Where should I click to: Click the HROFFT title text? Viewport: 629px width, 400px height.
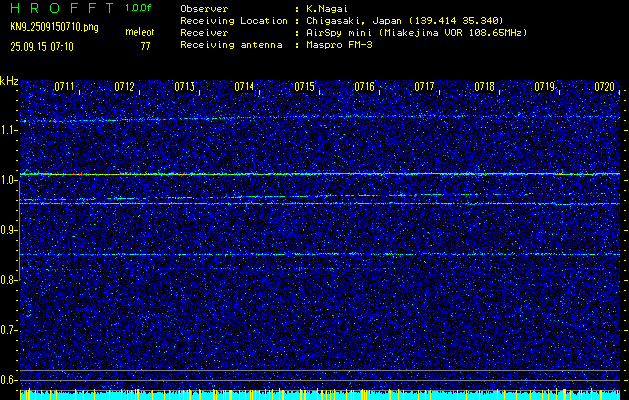click(x=62, y=8)
